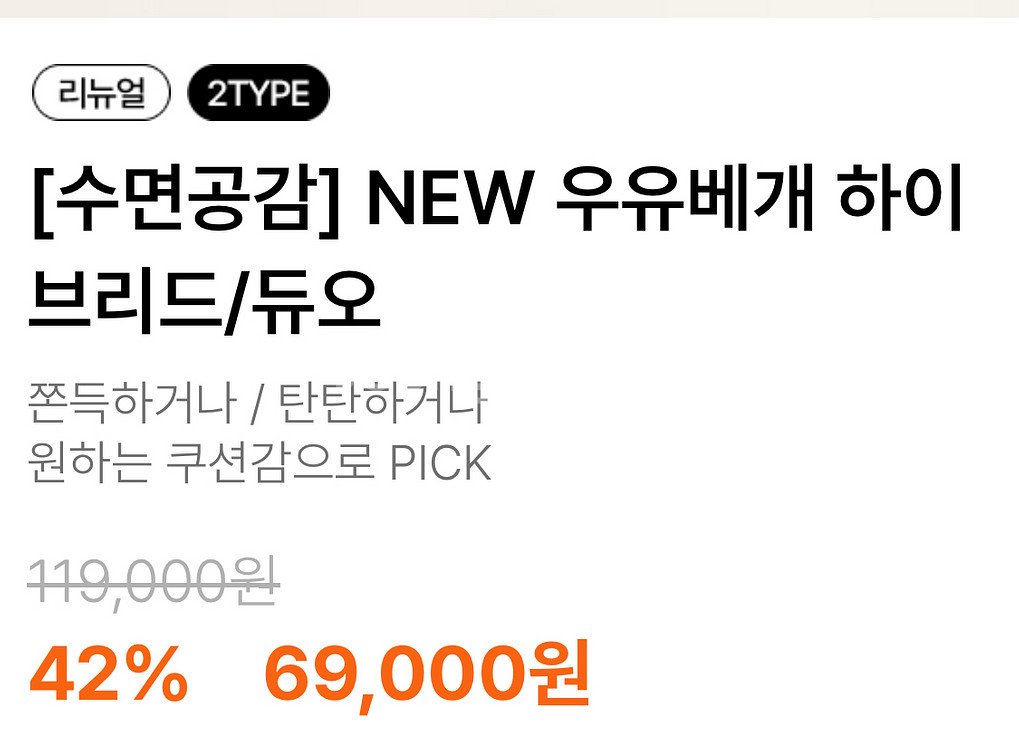Open the [수면공감] brand tag in title
The width and height of the screenshot is (1019, 750).
point(186,198)
